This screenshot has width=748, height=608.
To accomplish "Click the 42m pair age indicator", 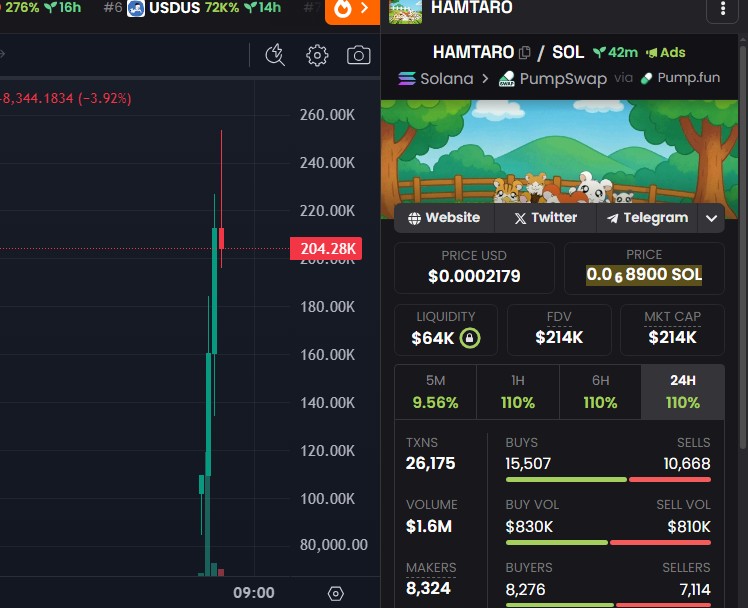I will (x=615, y=52).
